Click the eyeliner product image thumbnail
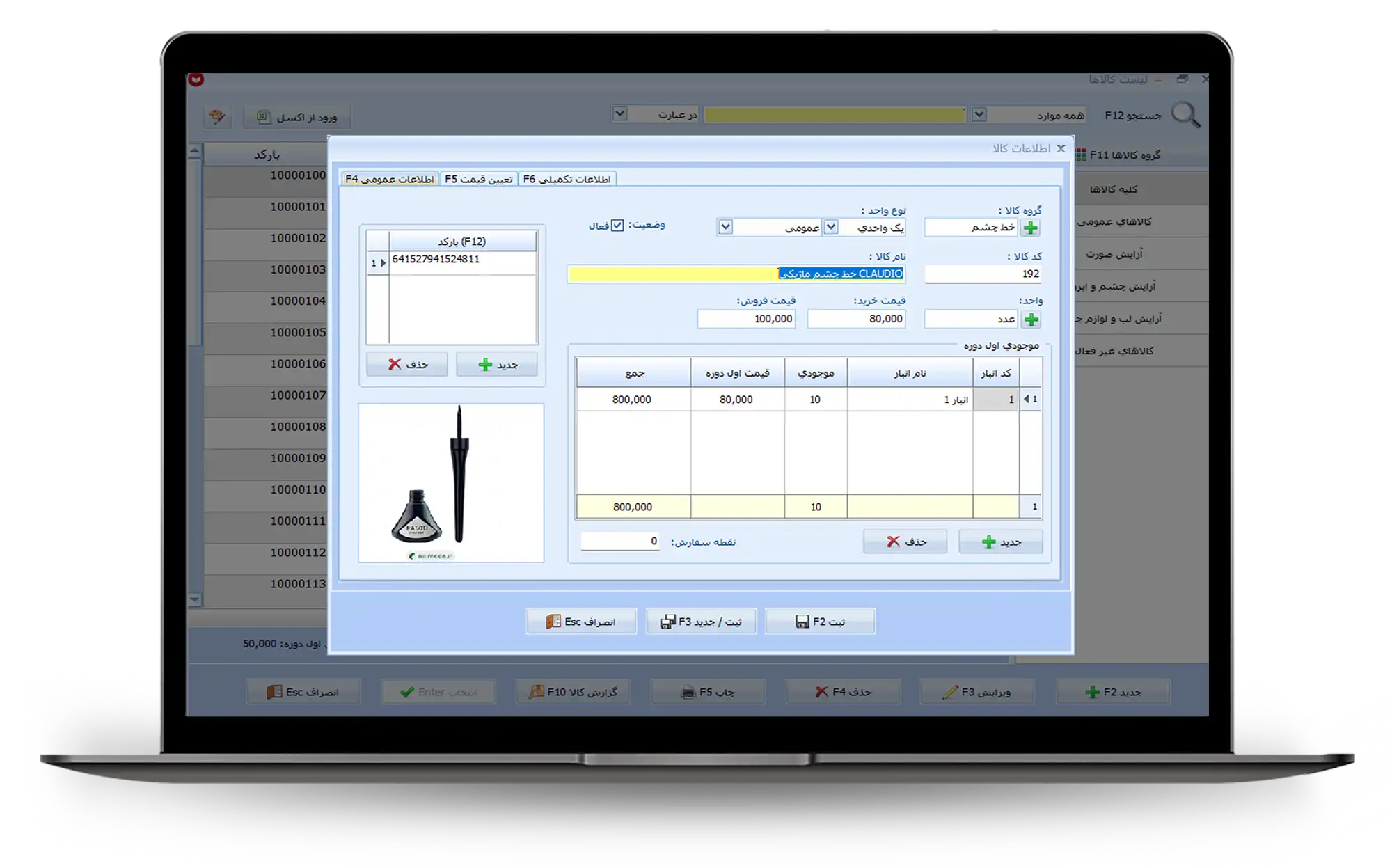Viewport: 1392px width, 868px height. tap(451, 483)
